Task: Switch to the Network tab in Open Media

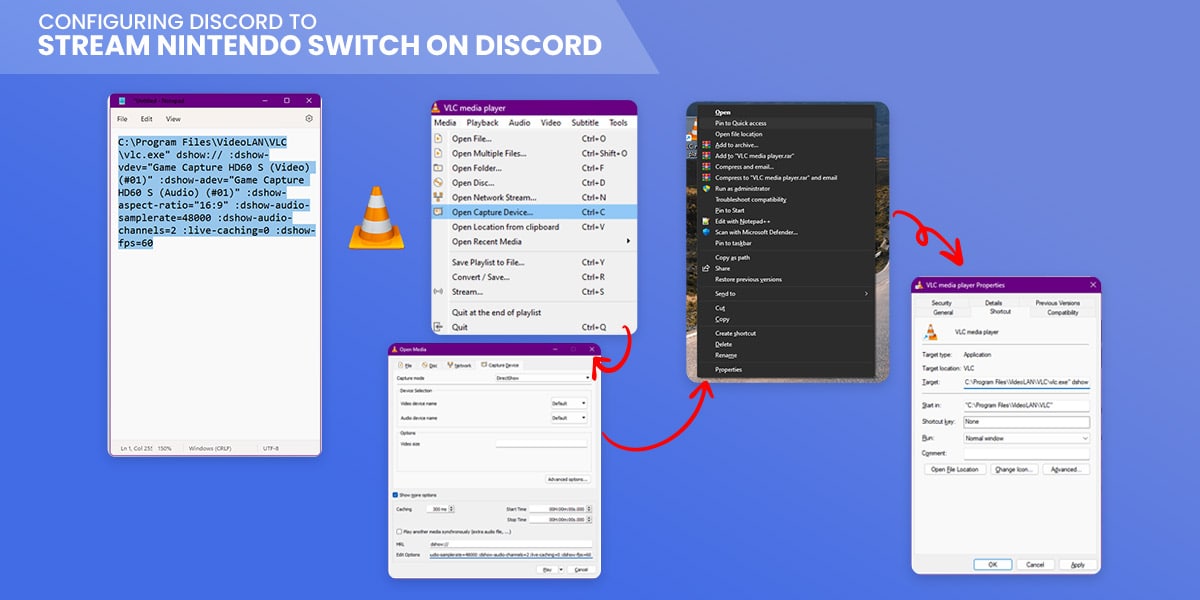Action: [x=459, y=365]
